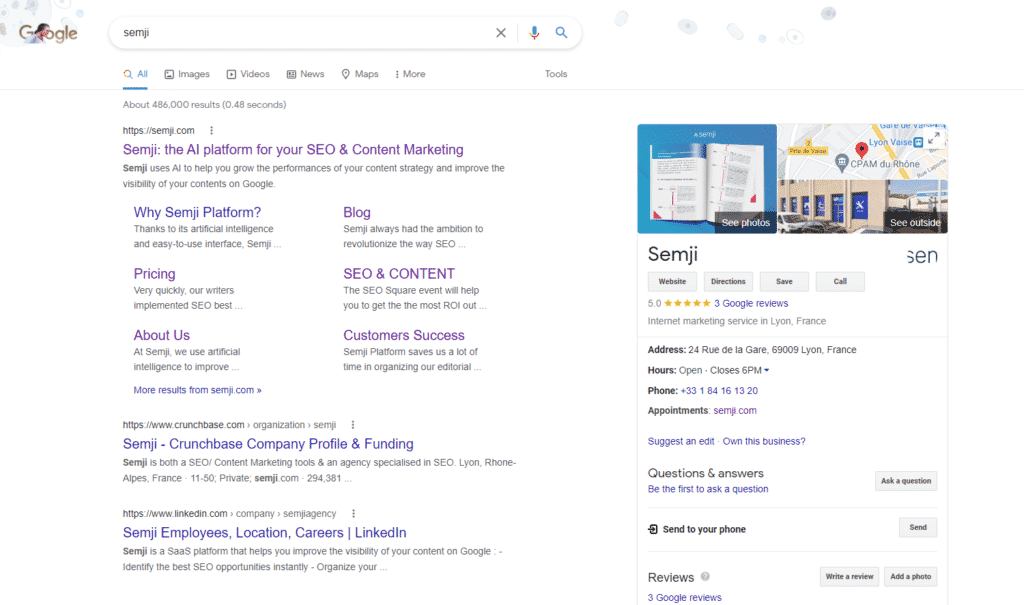The image size is (1024, 605).
Task: Click the Ask a question button
Action: point(906,481)
